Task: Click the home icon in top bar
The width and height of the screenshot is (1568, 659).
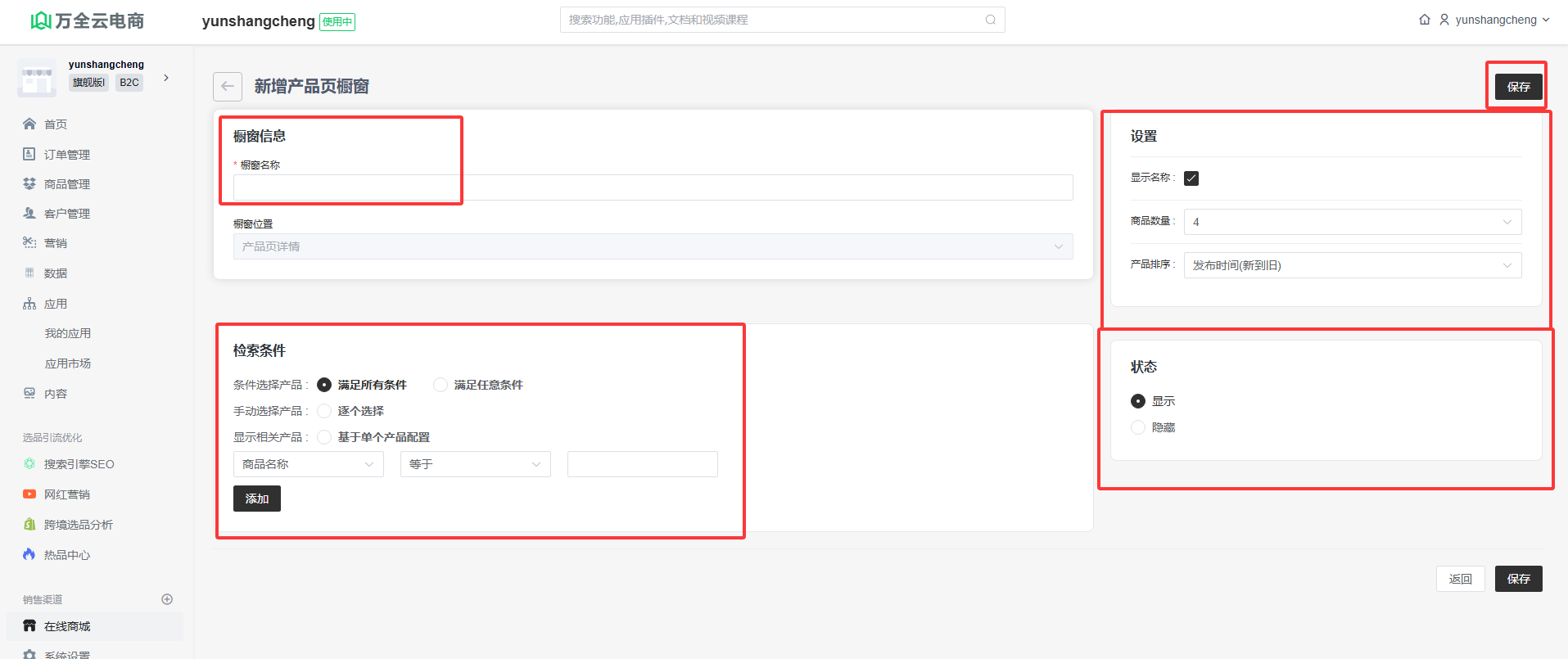Action: click(x=1425, y=20)
